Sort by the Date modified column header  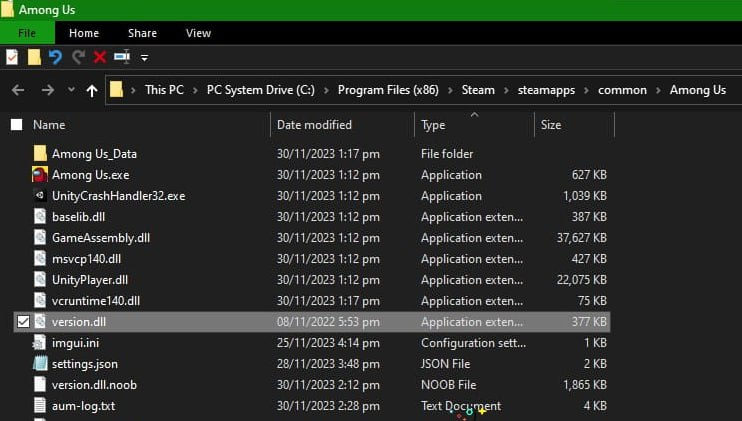point(314,125)
